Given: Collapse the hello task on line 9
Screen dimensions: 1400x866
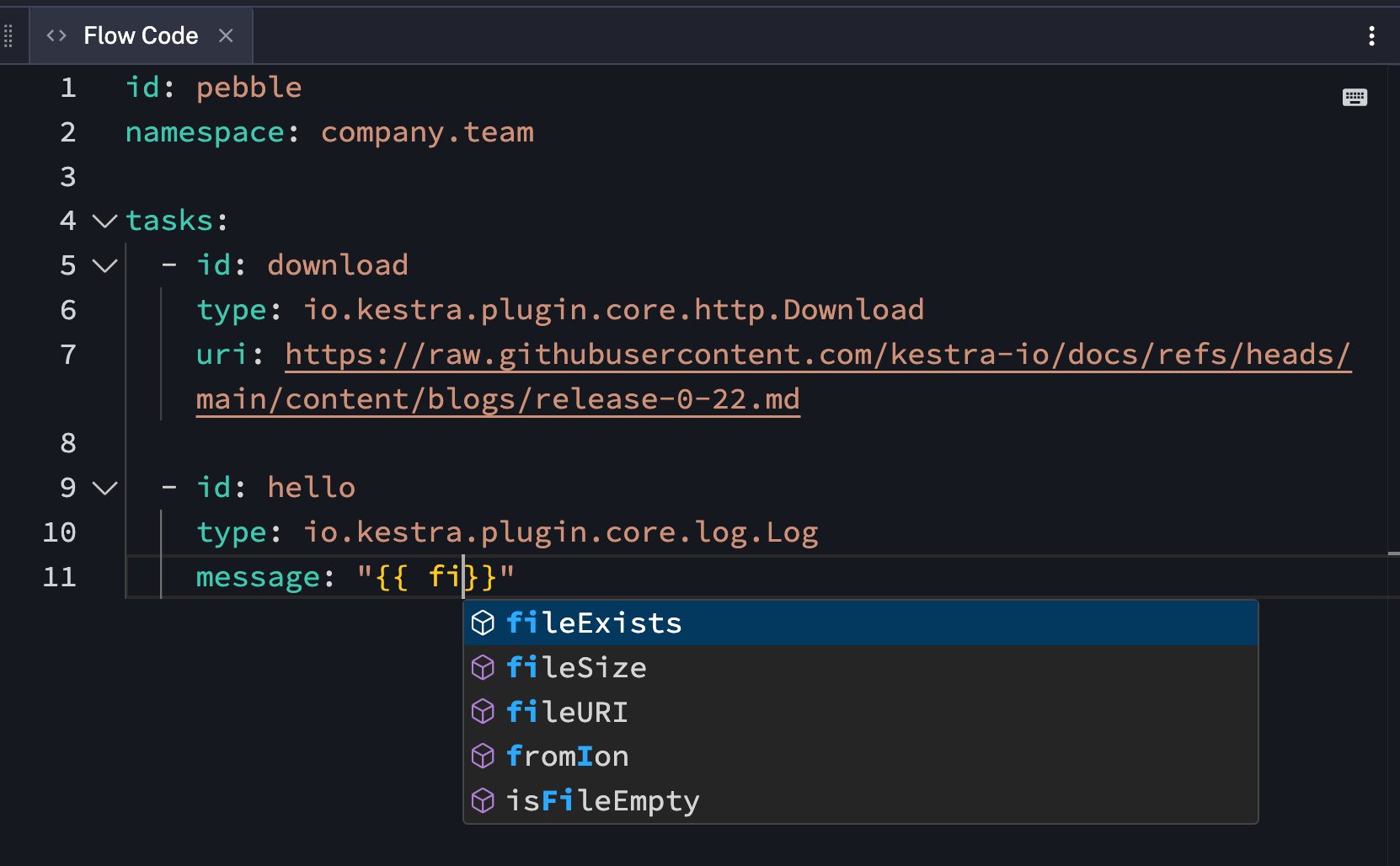Looking at the screenshot, I should 104,487.
